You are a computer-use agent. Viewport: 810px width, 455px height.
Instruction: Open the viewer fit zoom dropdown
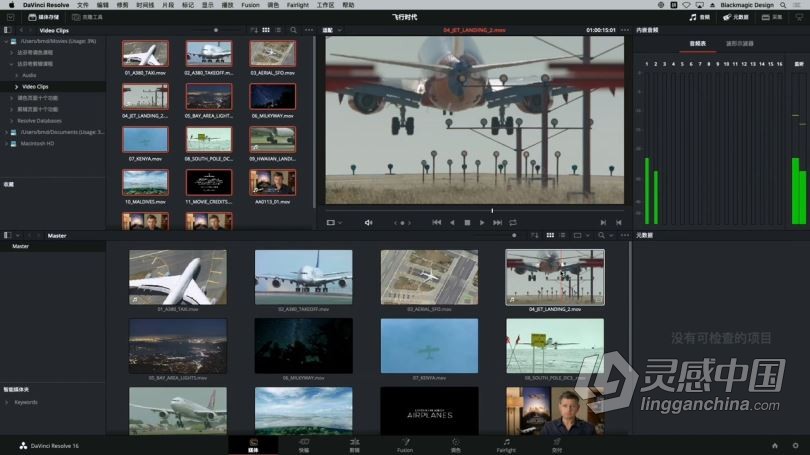[332, 30]
